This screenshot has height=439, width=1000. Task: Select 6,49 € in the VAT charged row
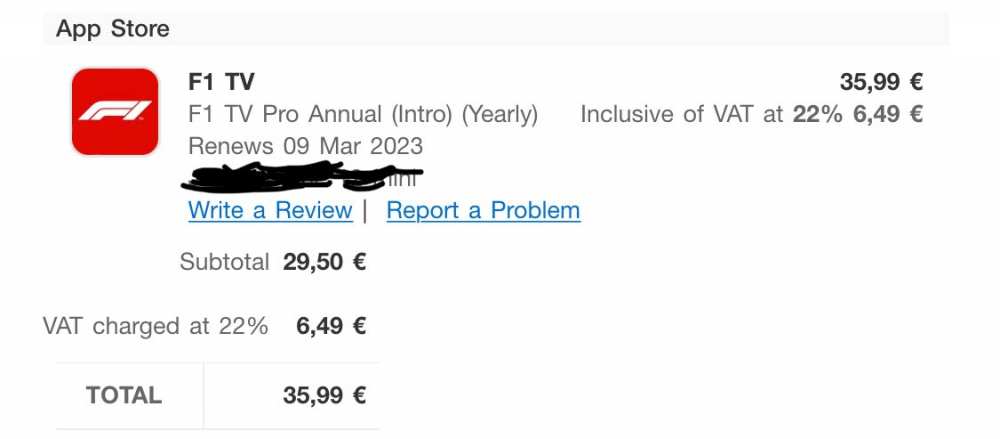tap(331, 325)
